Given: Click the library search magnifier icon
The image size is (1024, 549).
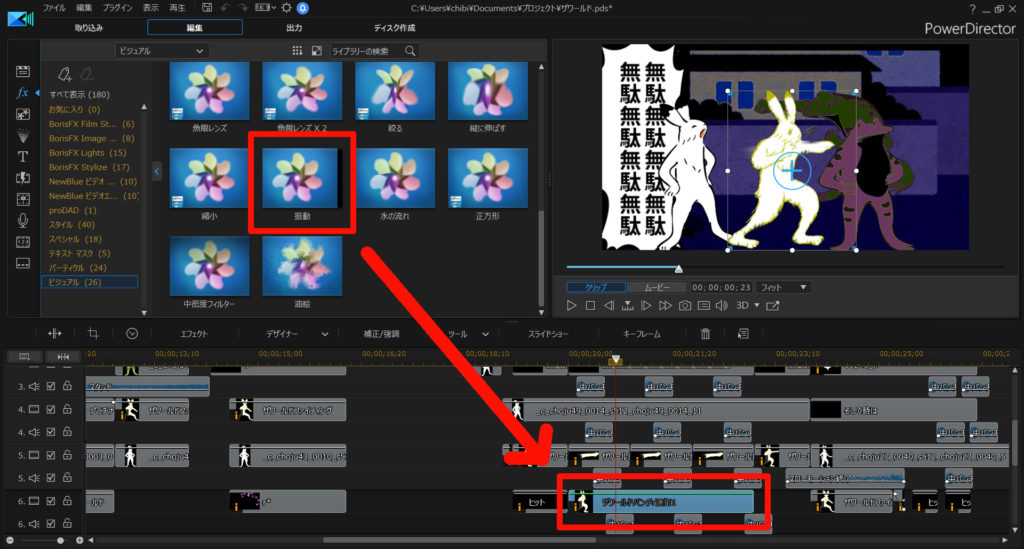Looking at the screenshot, I should 410,50.
